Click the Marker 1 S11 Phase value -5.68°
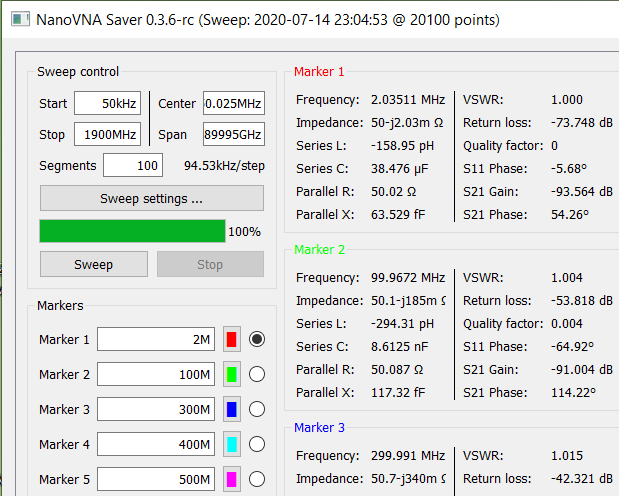 (569, 169)
